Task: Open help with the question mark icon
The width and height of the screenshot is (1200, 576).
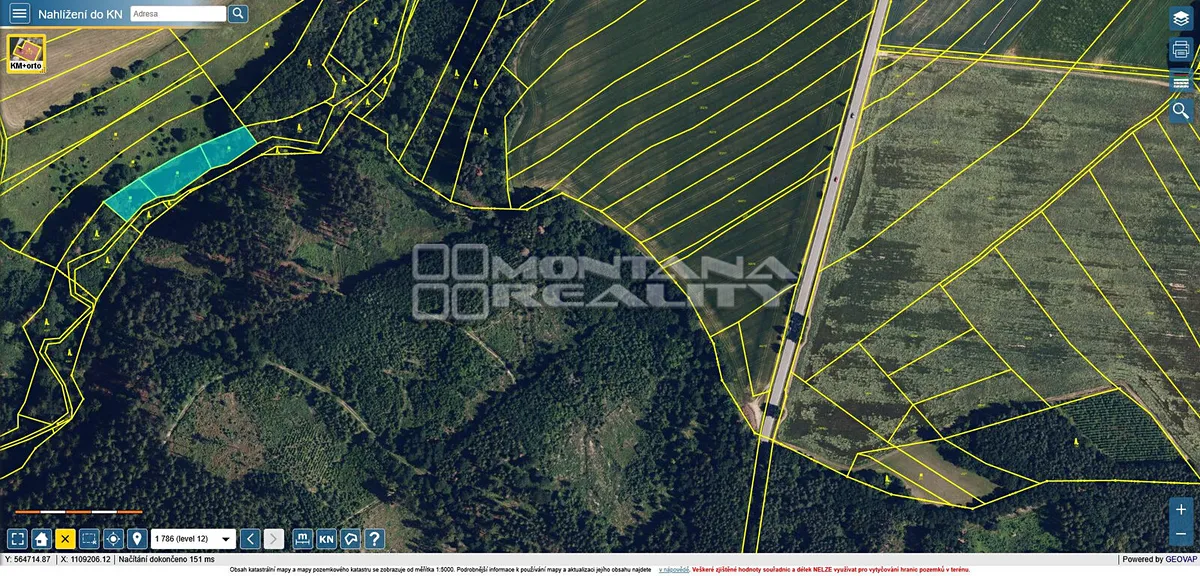Action: [x=374, y=539]
